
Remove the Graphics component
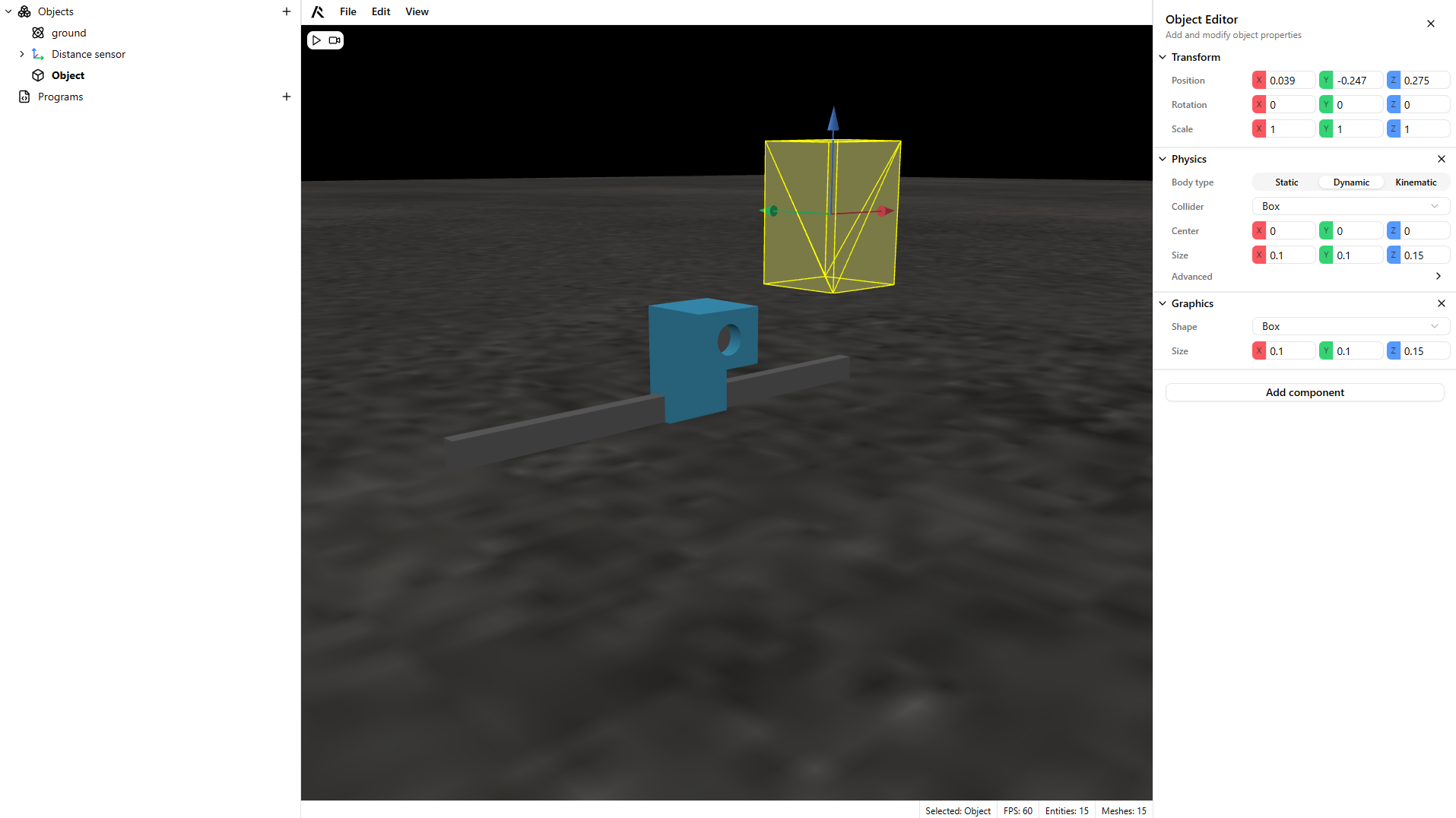[1441, 303]
